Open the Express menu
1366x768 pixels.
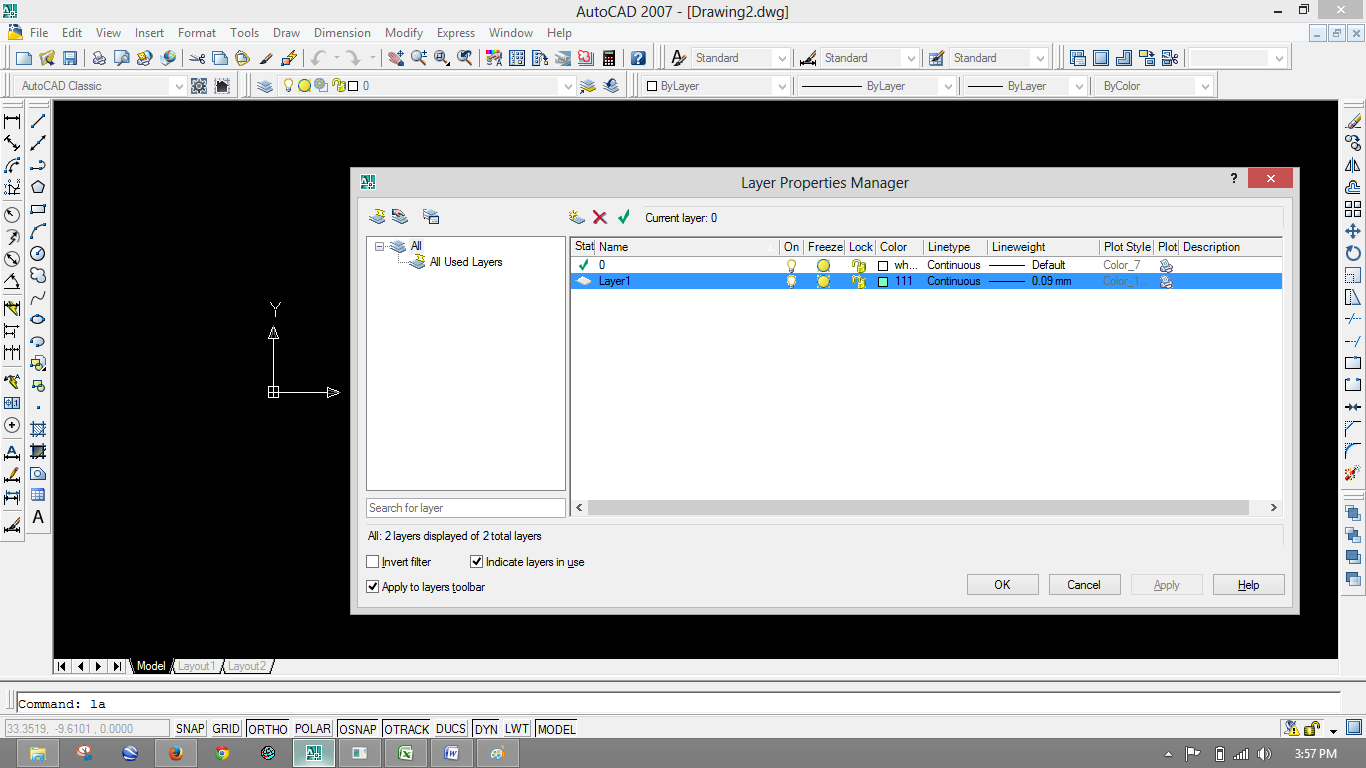[x=456, y=33]
